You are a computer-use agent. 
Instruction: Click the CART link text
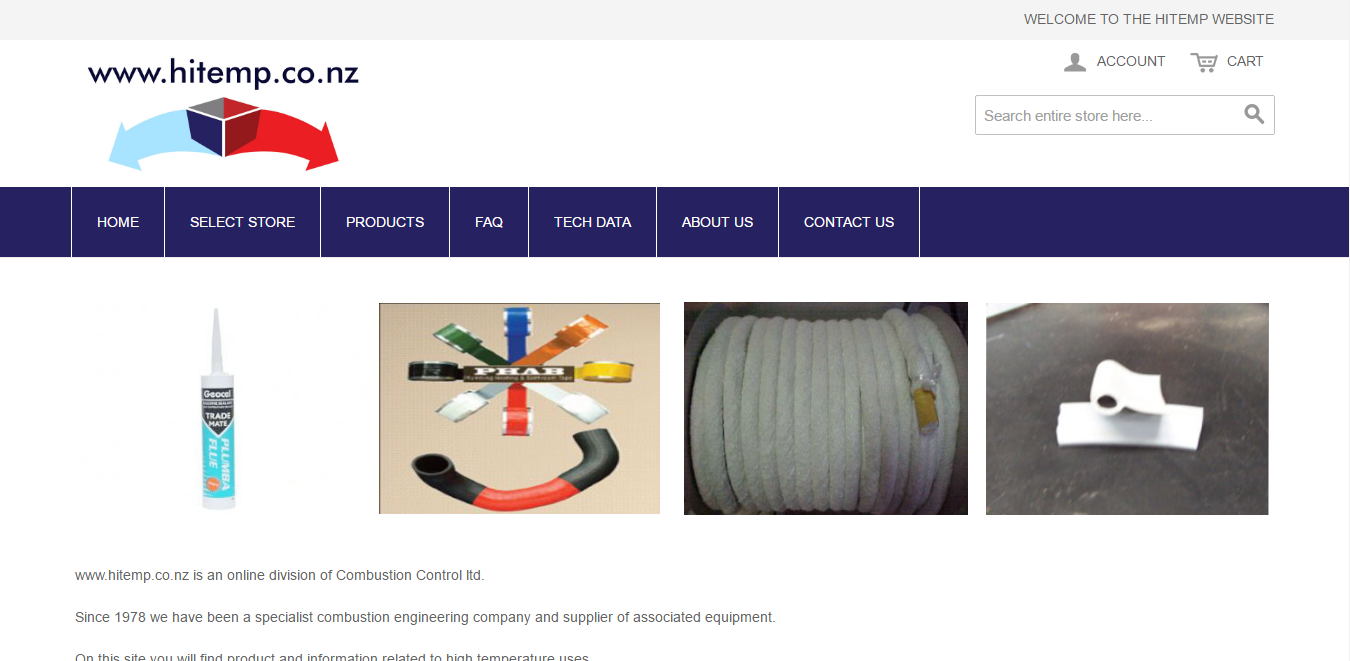1245,61
